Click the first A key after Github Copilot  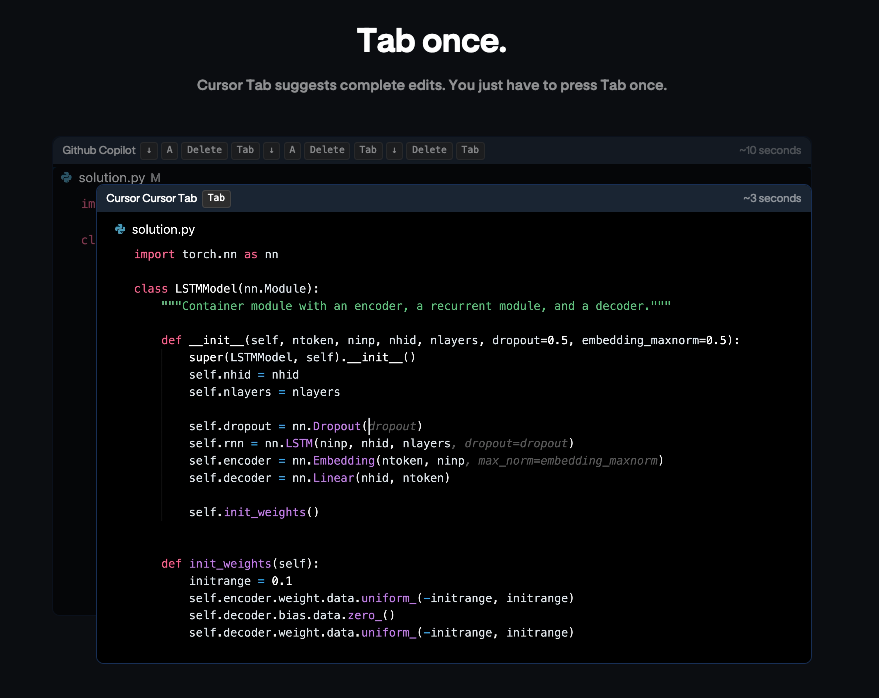coord(169,150)
